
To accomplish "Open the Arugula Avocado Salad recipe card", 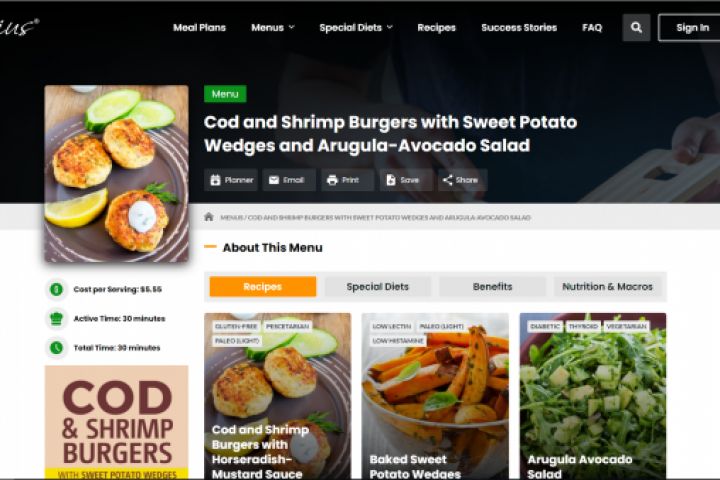I will pos(593,396).
